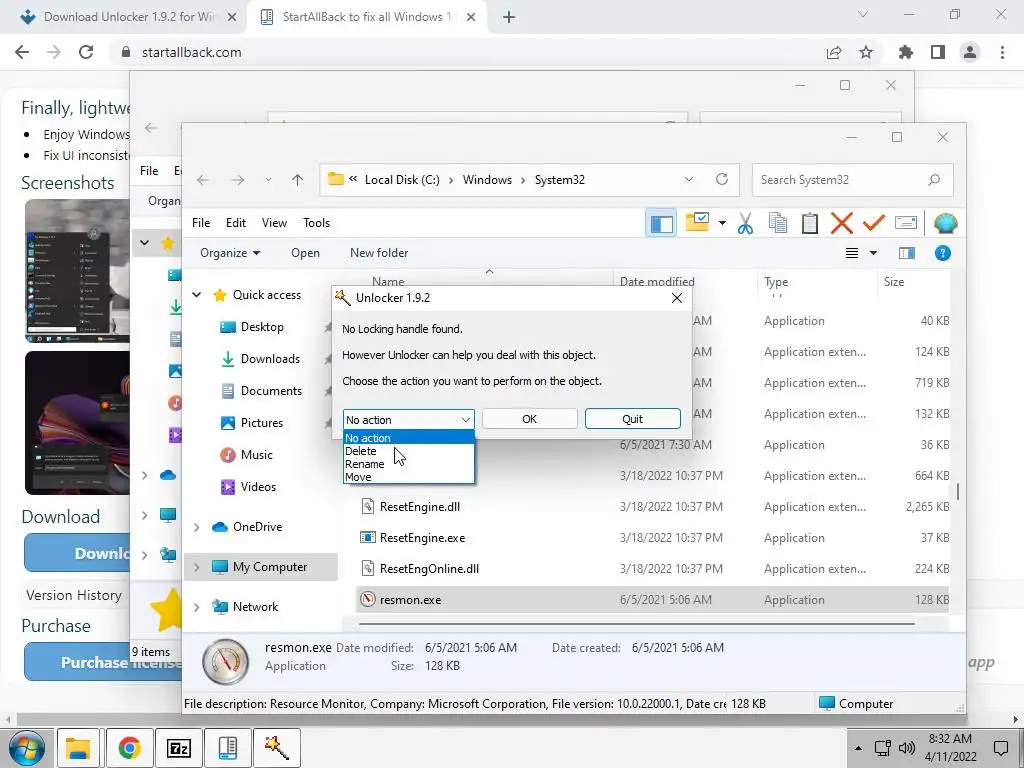Select the ResetEngine.dll file

[x=419, y=507]
